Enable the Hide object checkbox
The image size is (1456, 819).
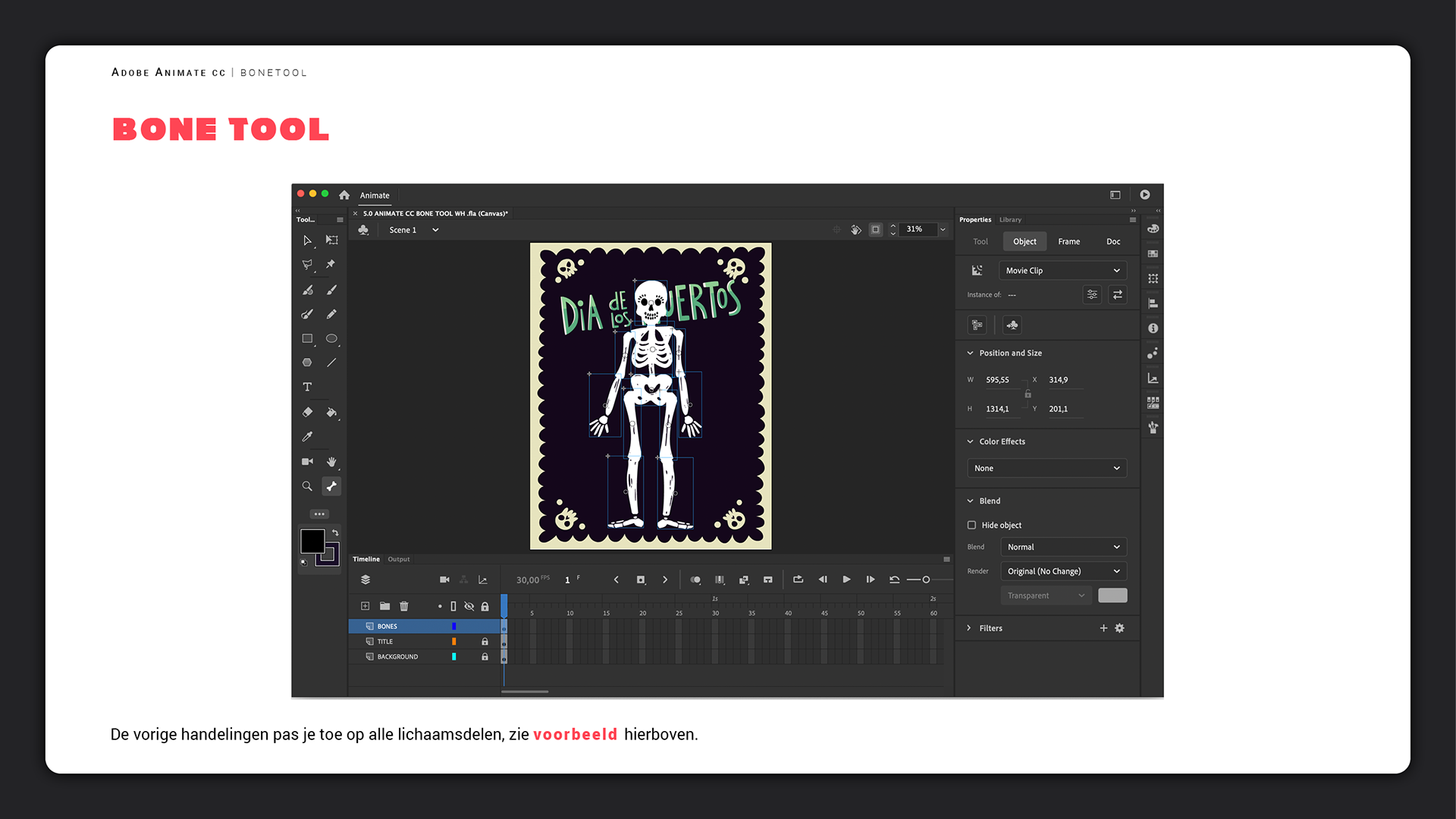(971, 525)
